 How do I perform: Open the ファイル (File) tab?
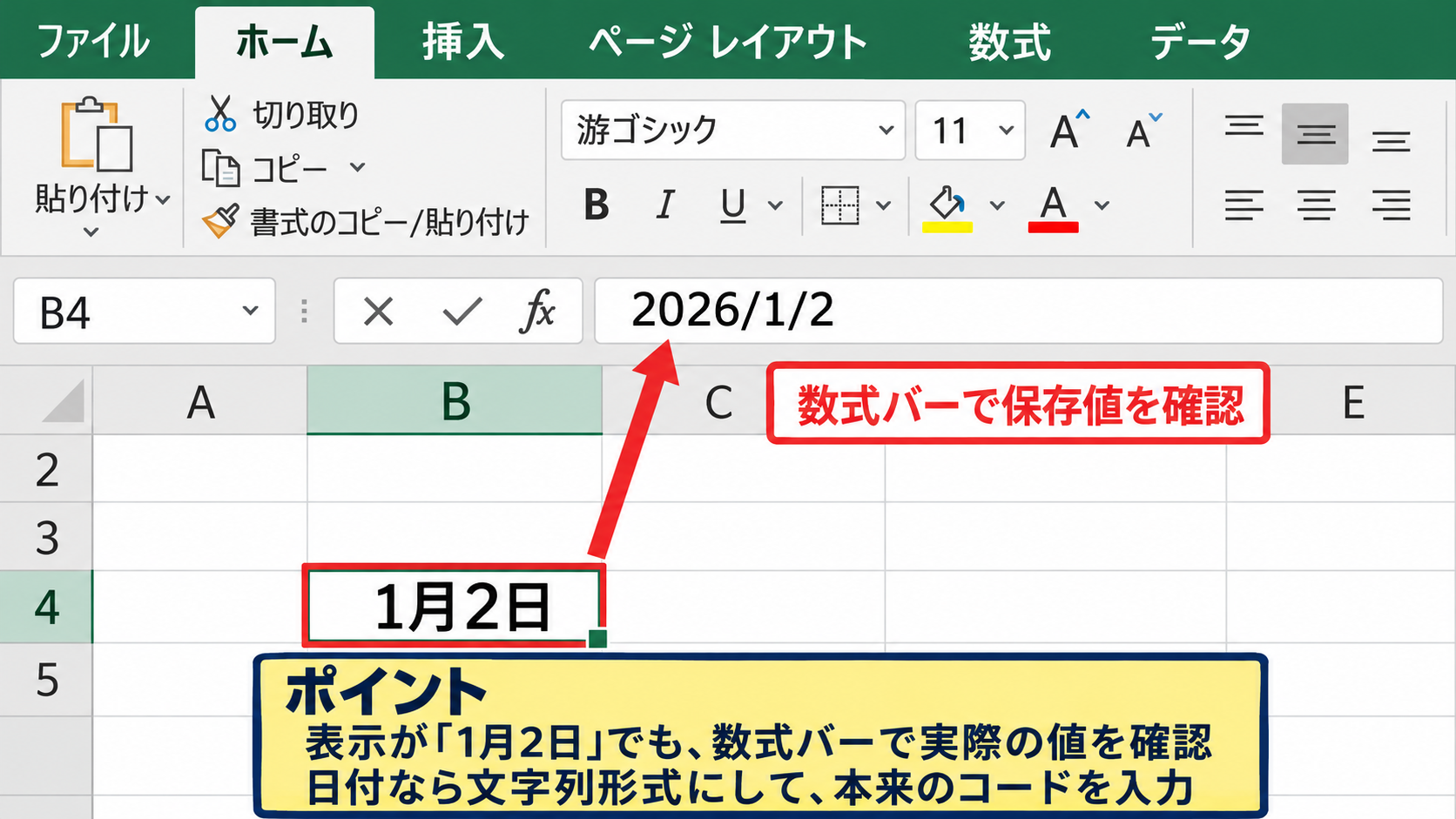(92, 41)
